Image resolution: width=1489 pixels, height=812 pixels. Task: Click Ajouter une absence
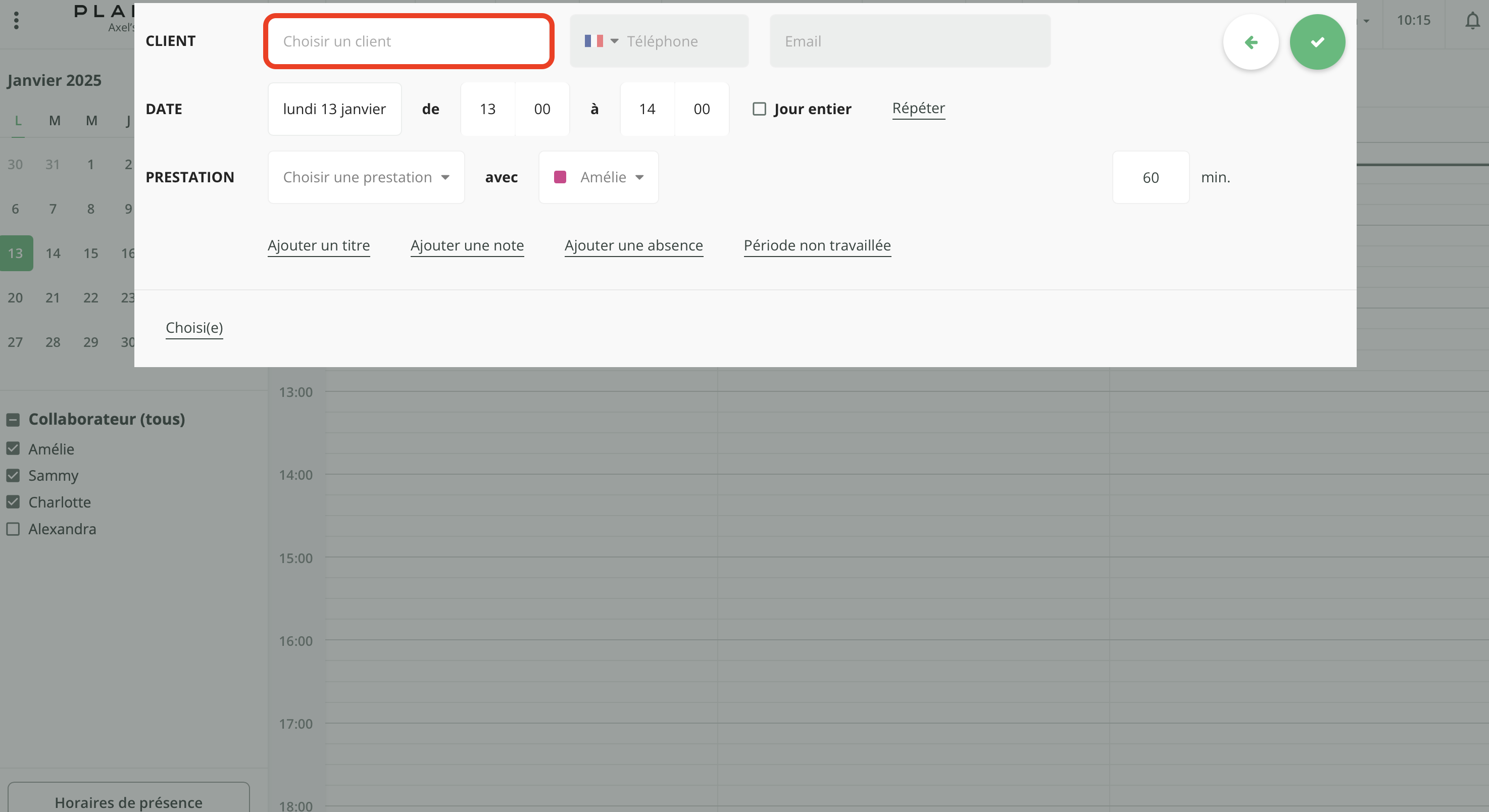click(633, 245)
